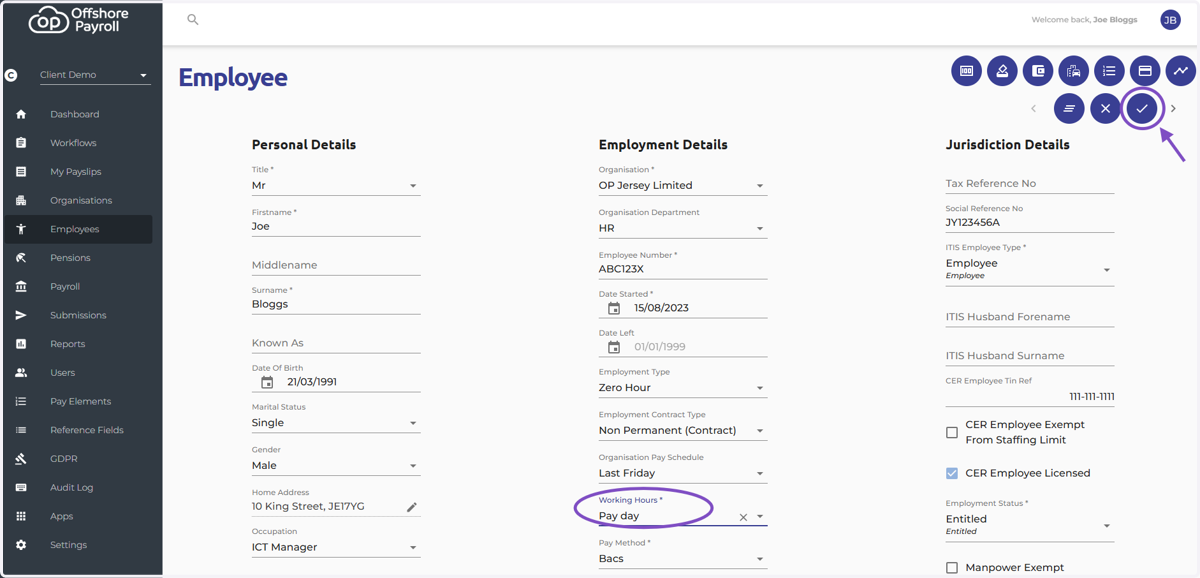Expand the Occupation dropdown
The height and width of the screenshot is (578, 1200).
335,547
